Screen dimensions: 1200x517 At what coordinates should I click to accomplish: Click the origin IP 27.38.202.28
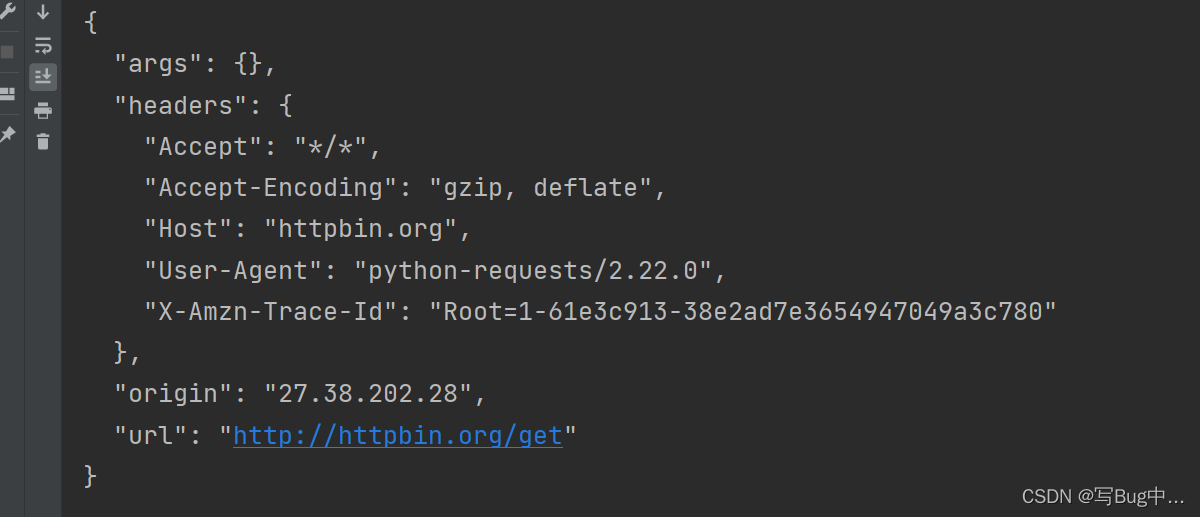[x=367, y=393]
